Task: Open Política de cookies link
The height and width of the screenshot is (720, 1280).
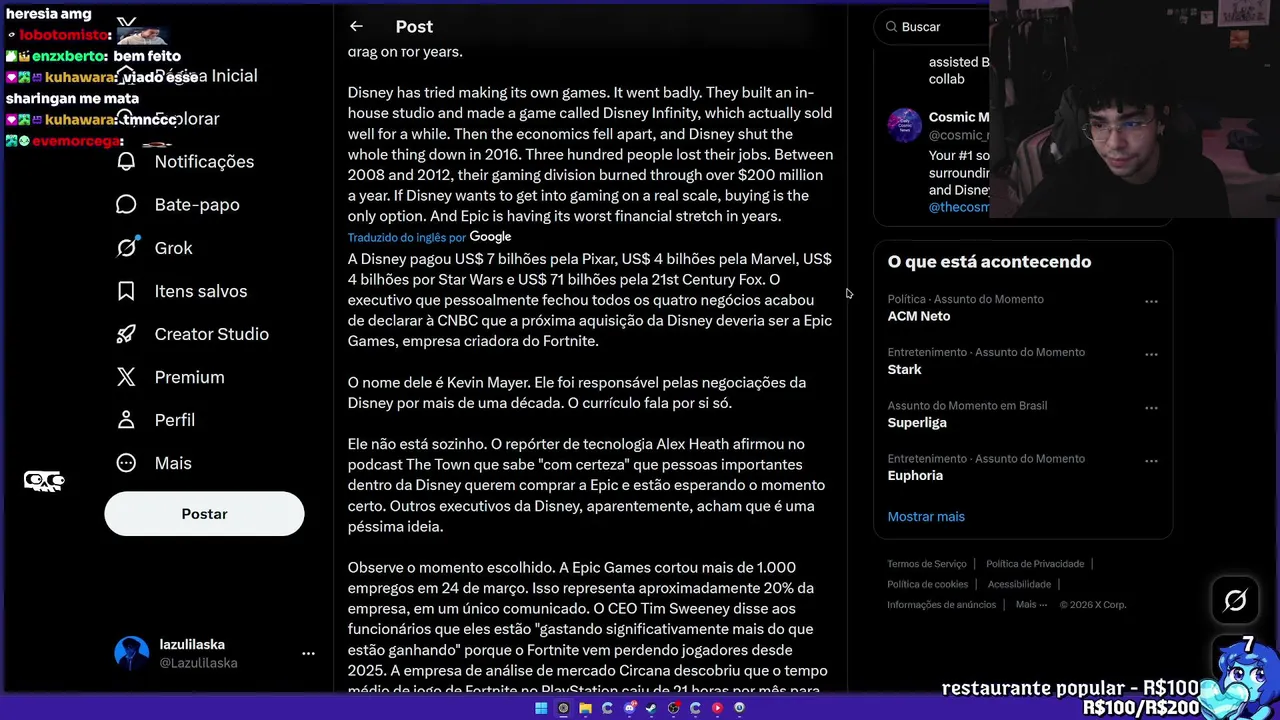Action: pyautogui.click(x=928, y=584)
